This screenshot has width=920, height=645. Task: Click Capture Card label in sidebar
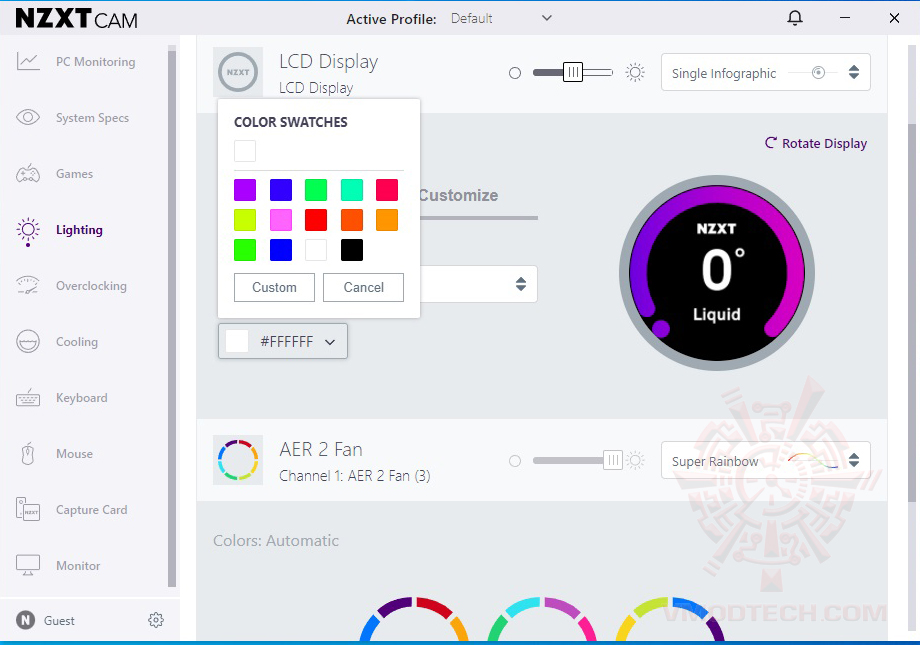[92, 510]
